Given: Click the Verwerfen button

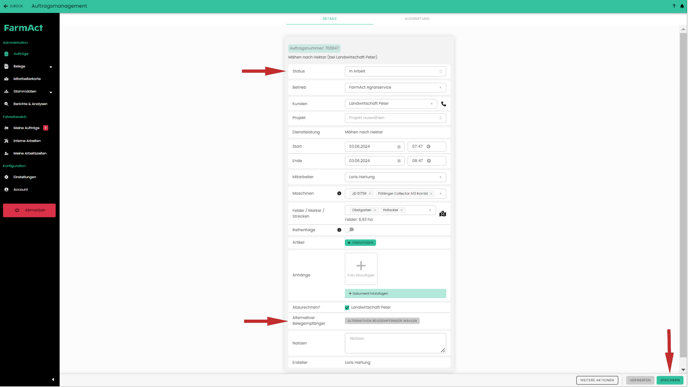Looking at the screenshot, I should [640, 380].
